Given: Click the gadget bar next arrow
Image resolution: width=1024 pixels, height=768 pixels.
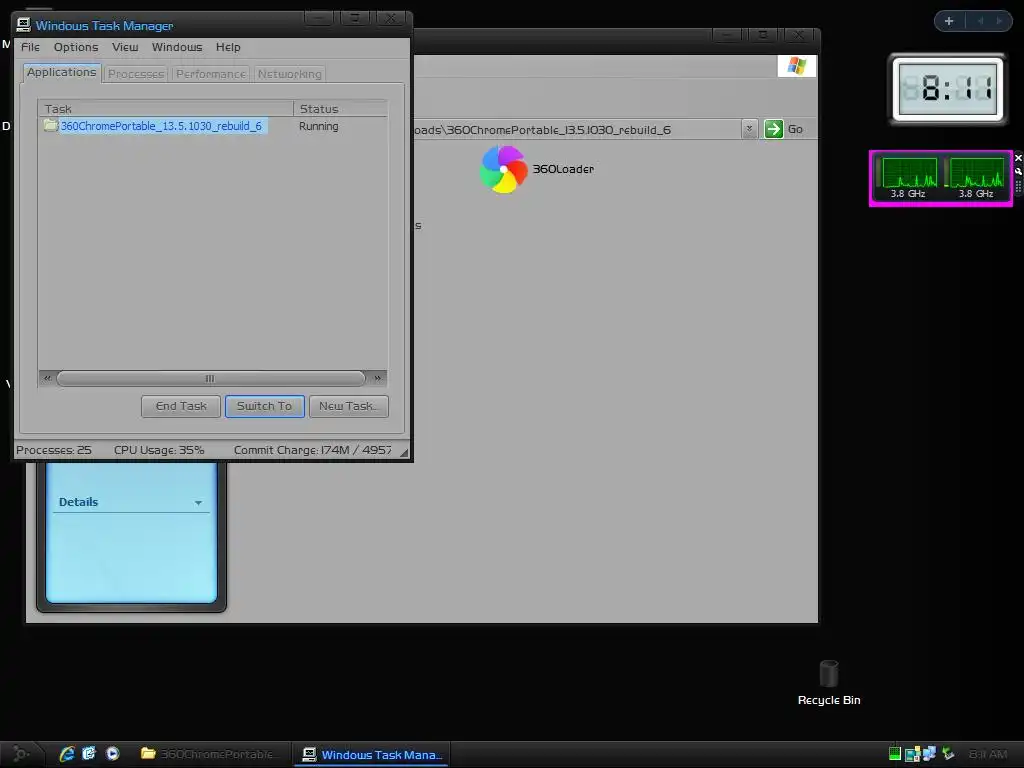Looking at the screenshot, I should 999,21.
